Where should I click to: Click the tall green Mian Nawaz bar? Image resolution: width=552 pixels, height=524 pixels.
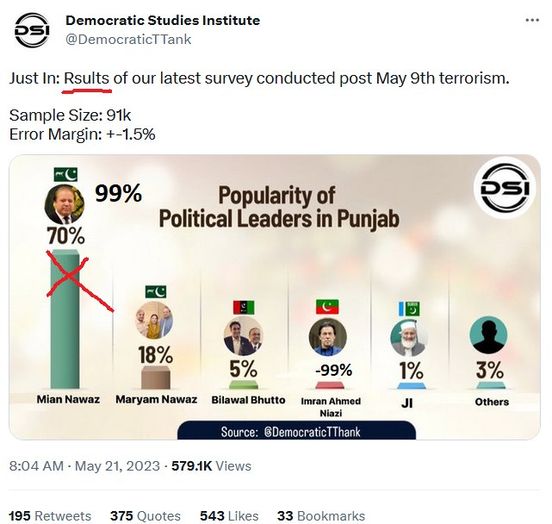click(65, 319)
